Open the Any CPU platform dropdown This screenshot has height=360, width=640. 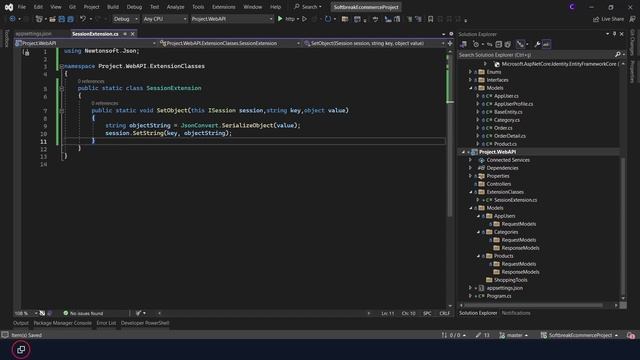(164, 19)
